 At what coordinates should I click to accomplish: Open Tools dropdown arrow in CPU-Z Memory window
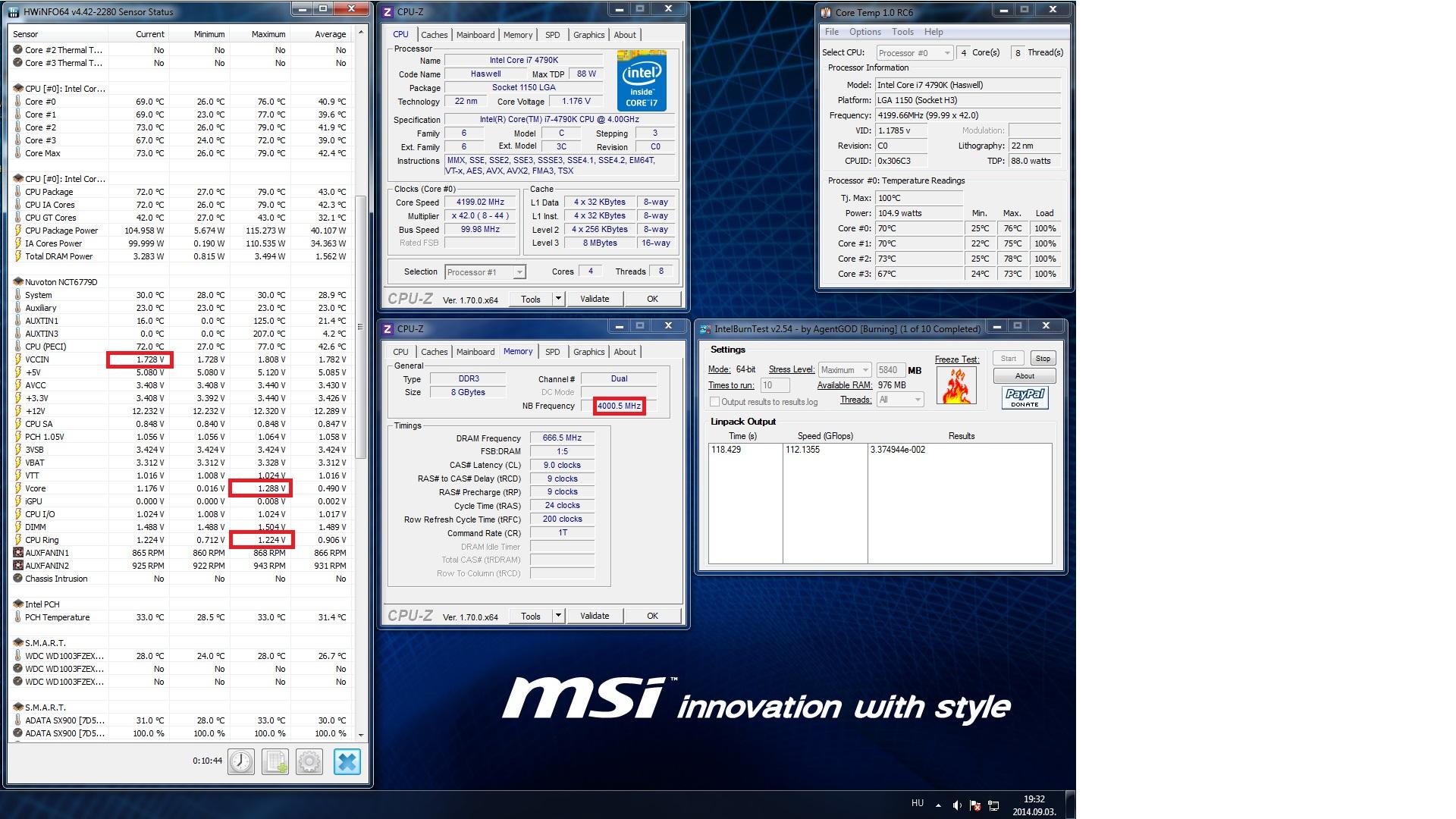558,616
